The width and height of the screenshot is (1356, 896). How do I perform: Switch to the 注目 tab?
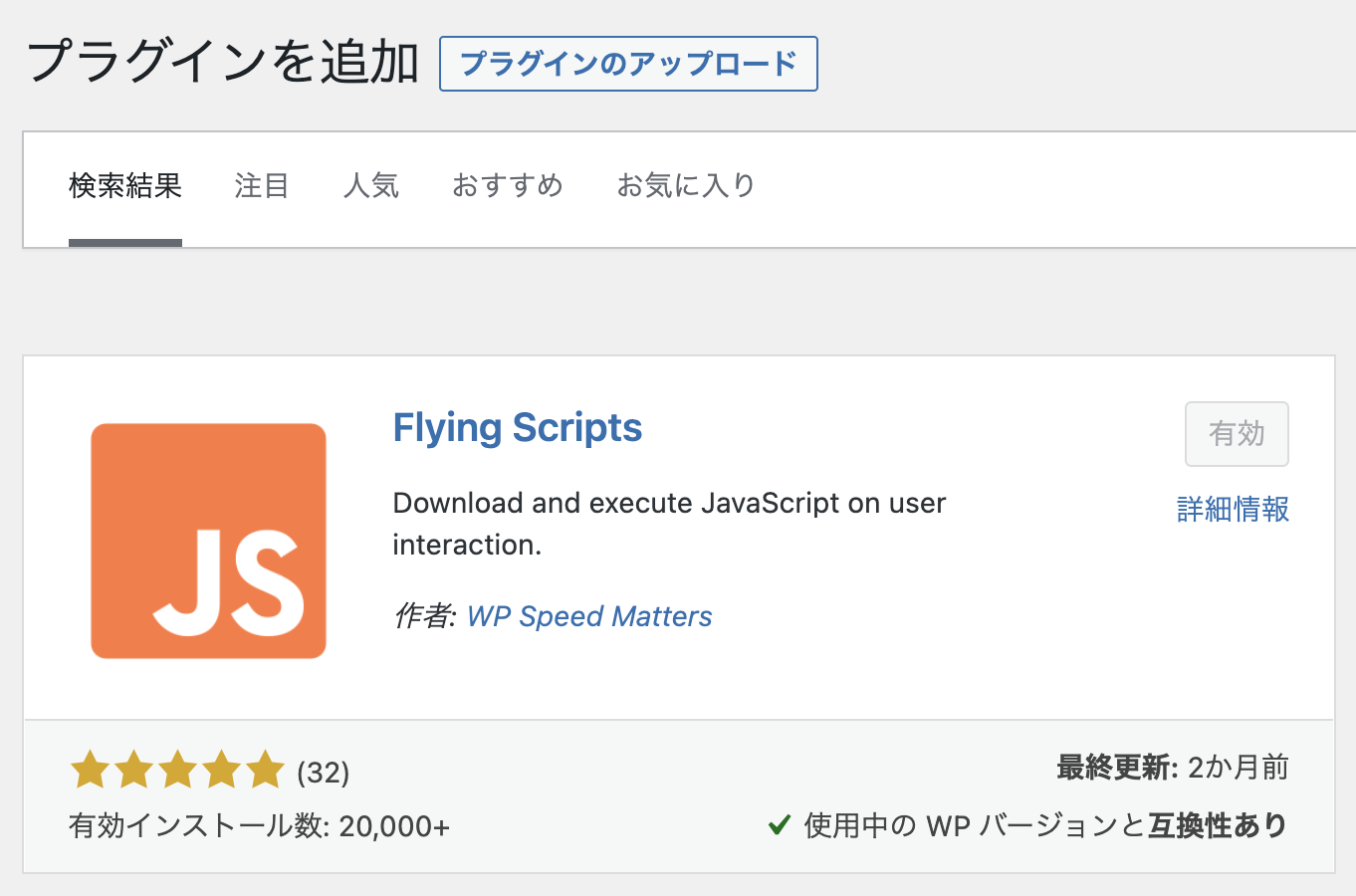262,186
